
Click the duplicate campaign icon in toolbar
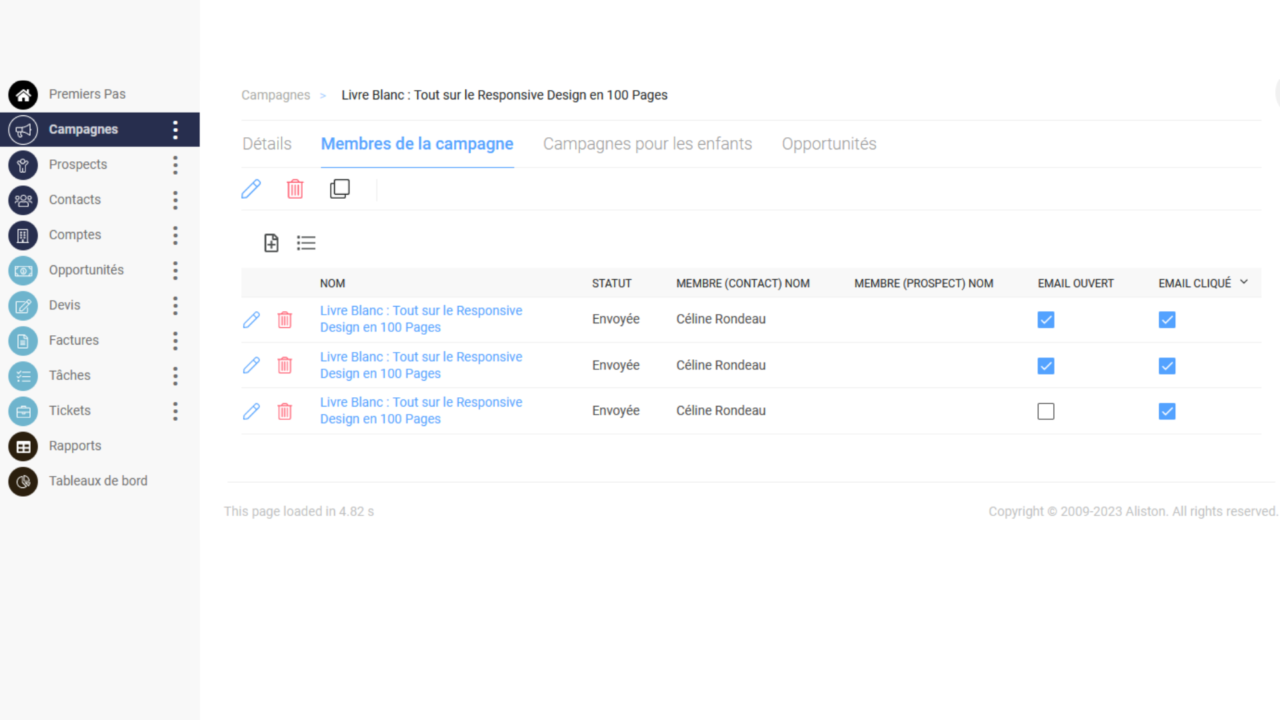point(340,189)
